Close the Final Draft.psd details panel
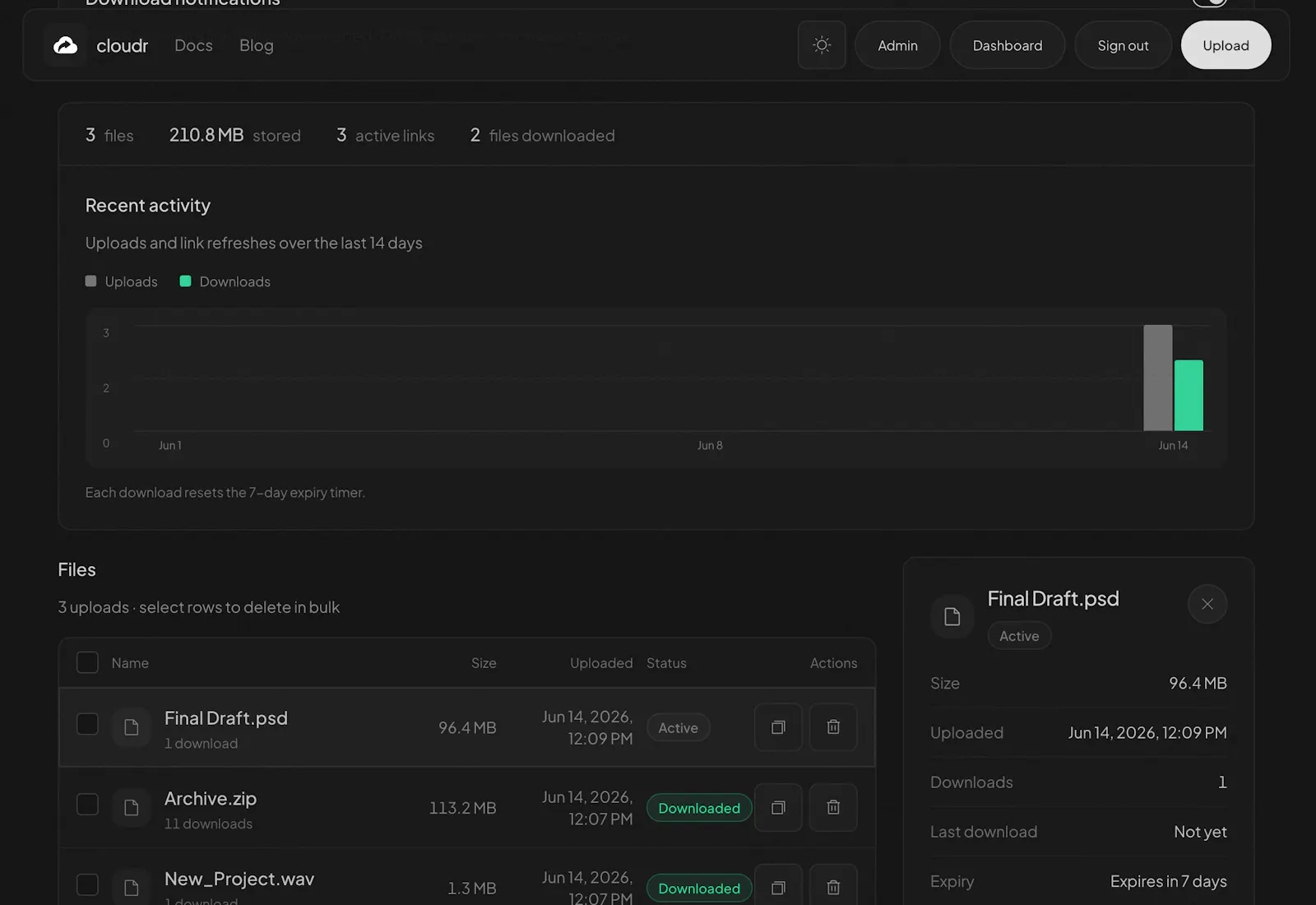 [x=1207, y=604]
